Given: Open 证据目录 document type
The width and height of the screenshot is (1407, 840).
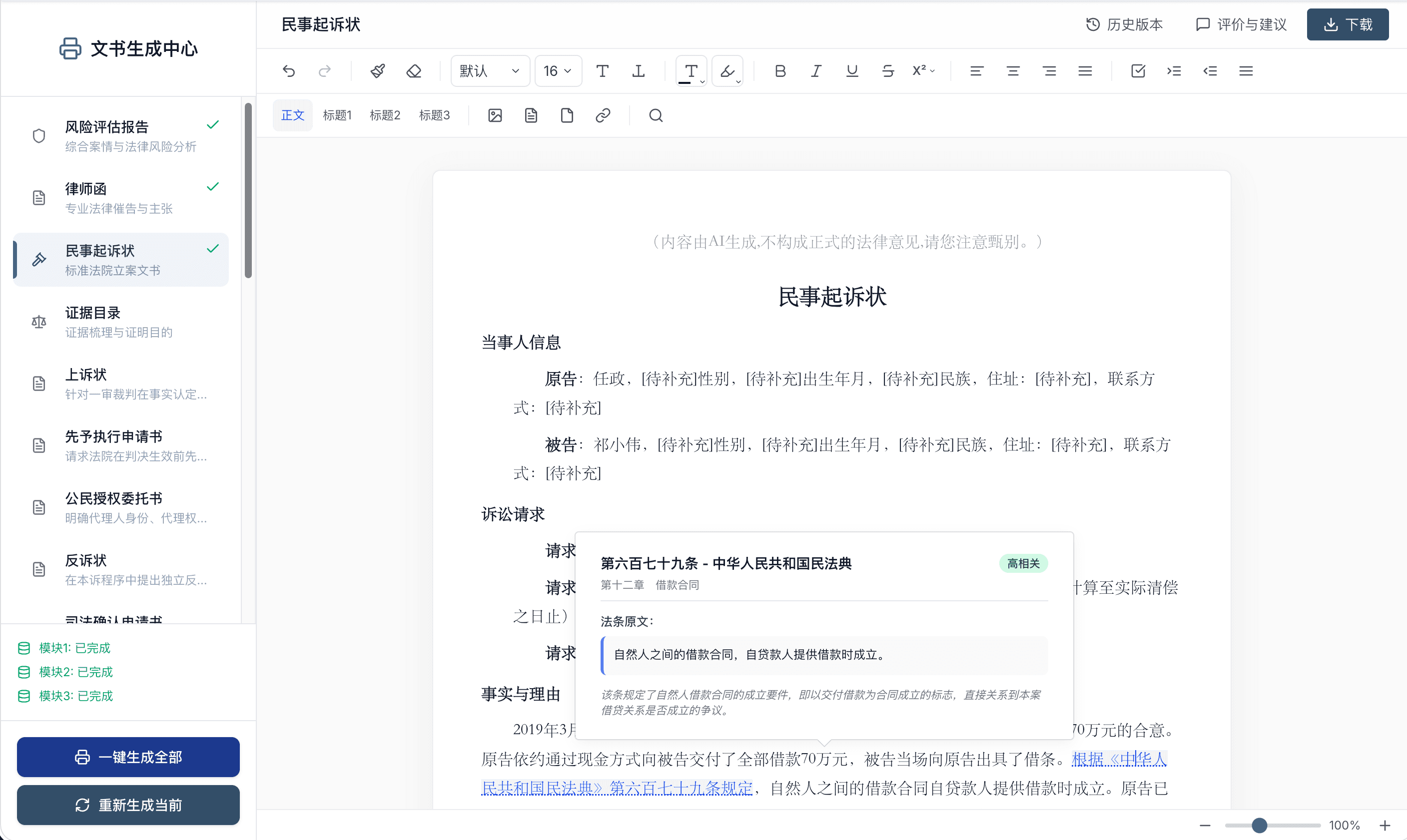Looking at the screenshot, I should (x=120, y=322).
